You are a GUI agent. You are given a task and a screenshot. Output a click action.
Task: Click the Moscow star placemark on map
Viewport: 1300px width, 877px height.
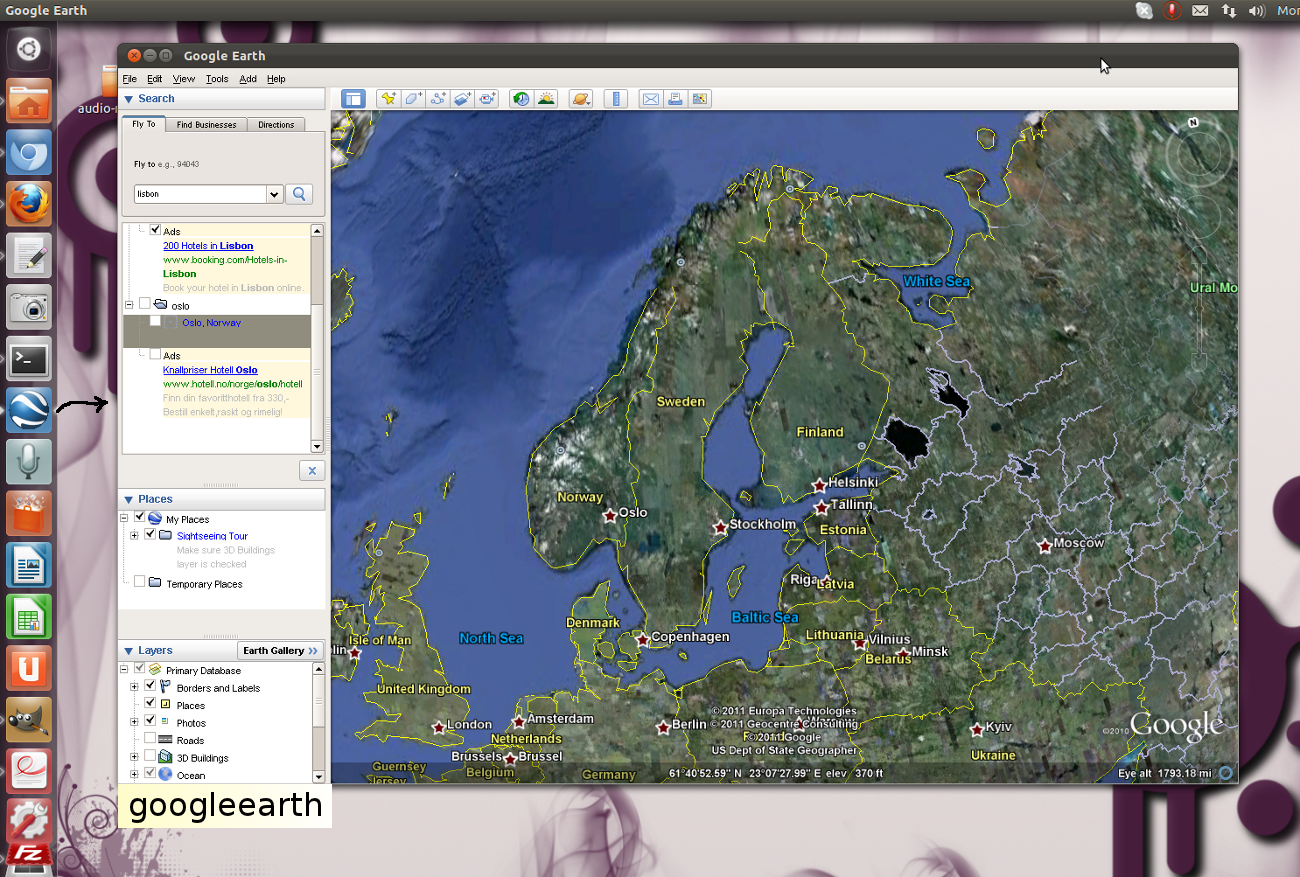[x=1045, y=546]
